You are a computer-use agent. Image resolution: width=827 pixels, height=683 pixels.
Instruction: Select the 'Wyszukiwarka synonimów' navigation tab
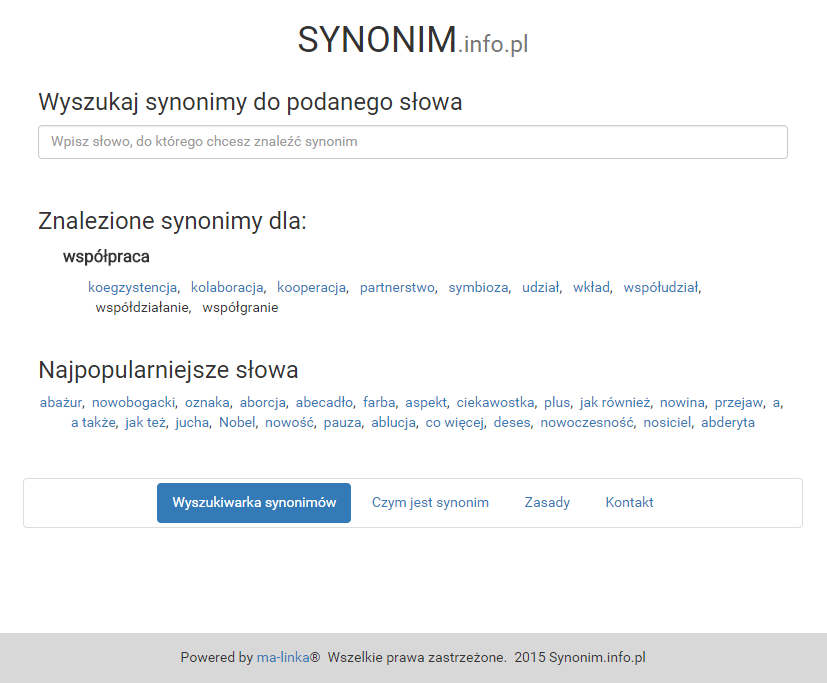tap(254, 503)
